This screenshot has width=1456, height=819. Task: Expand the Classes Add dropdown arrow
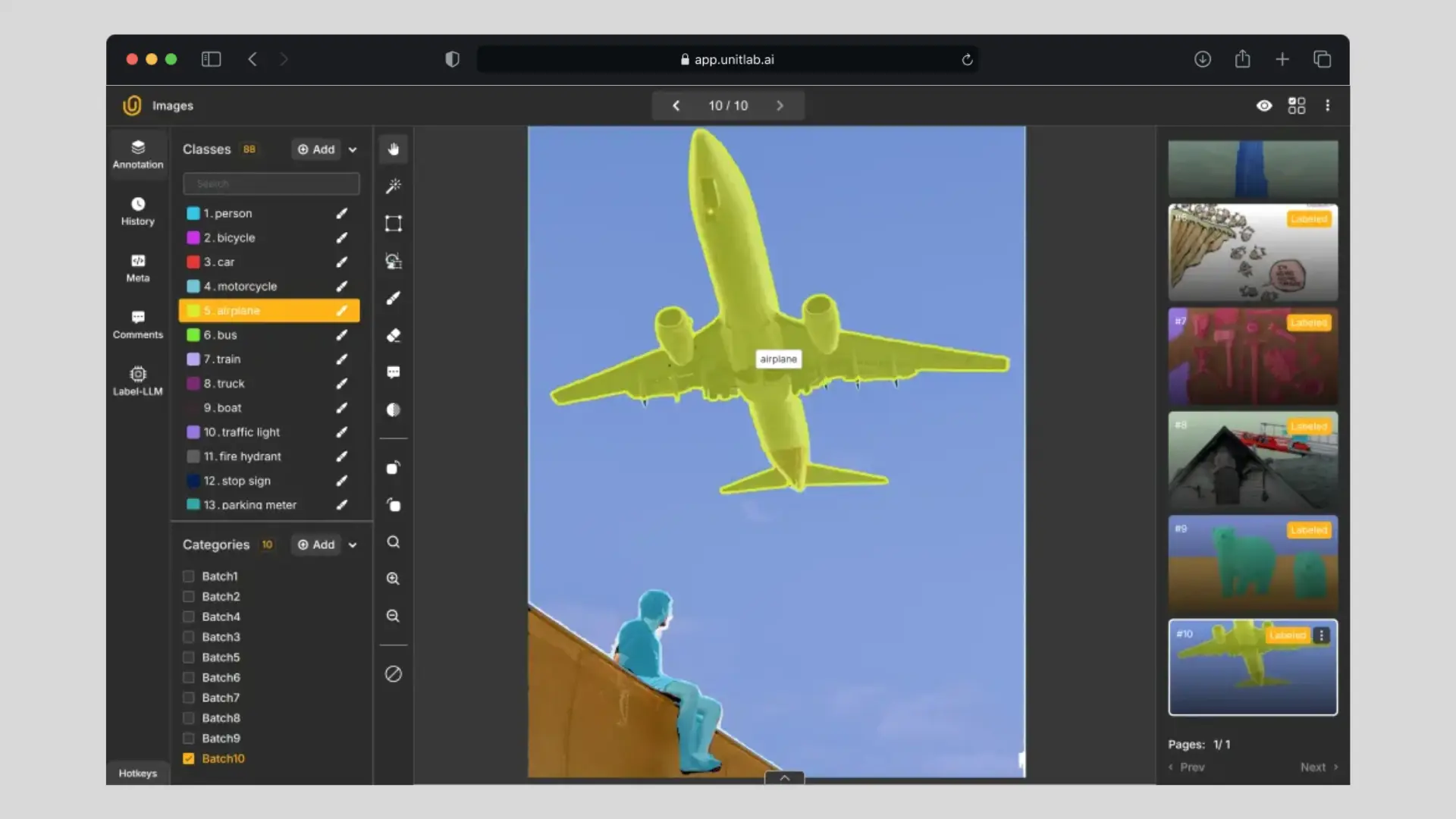(x=353, y=149)
